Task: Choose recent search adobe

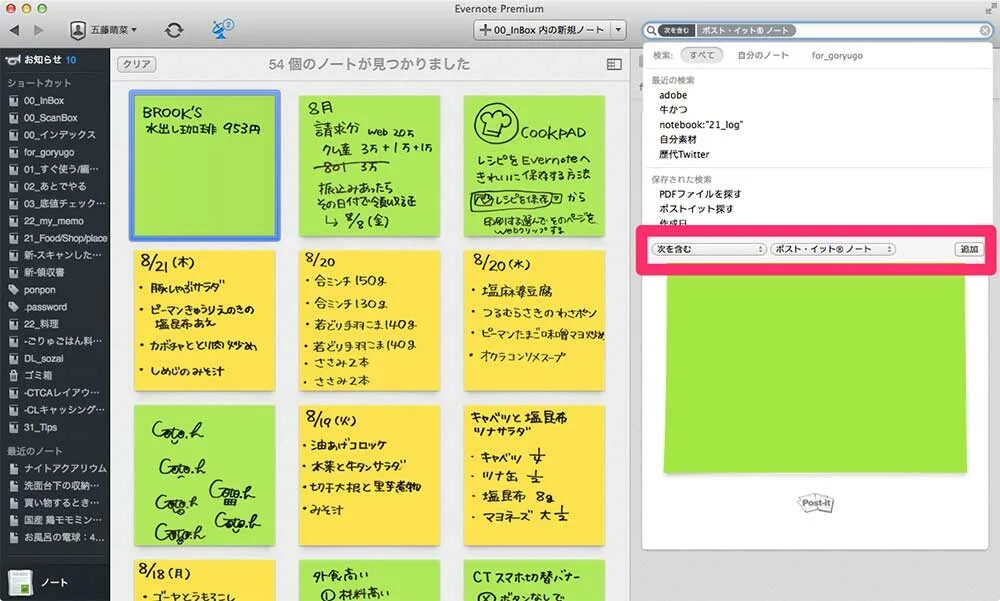Action: pos(673,95)
